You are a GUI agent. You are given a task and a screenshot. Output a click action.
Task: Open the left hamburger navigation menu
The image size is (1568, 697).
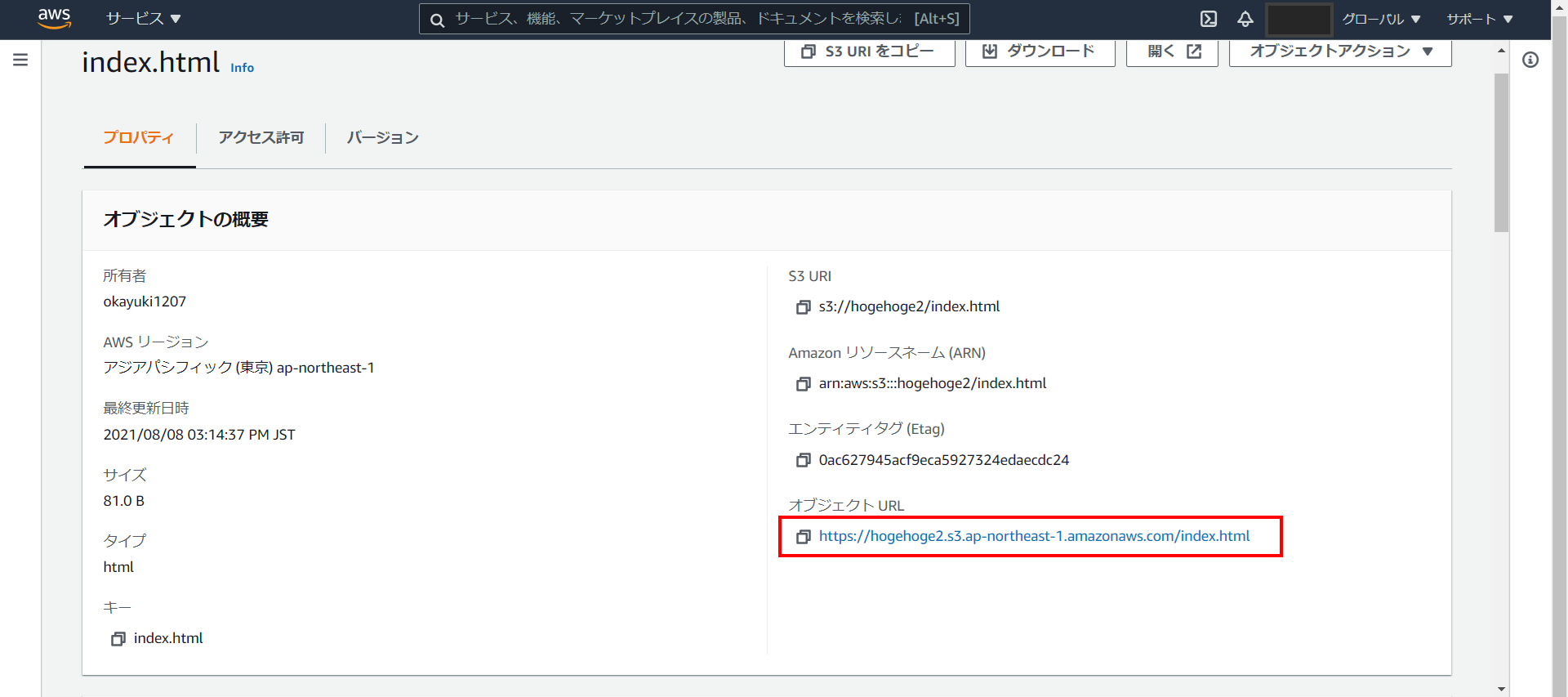pos(20,60)
